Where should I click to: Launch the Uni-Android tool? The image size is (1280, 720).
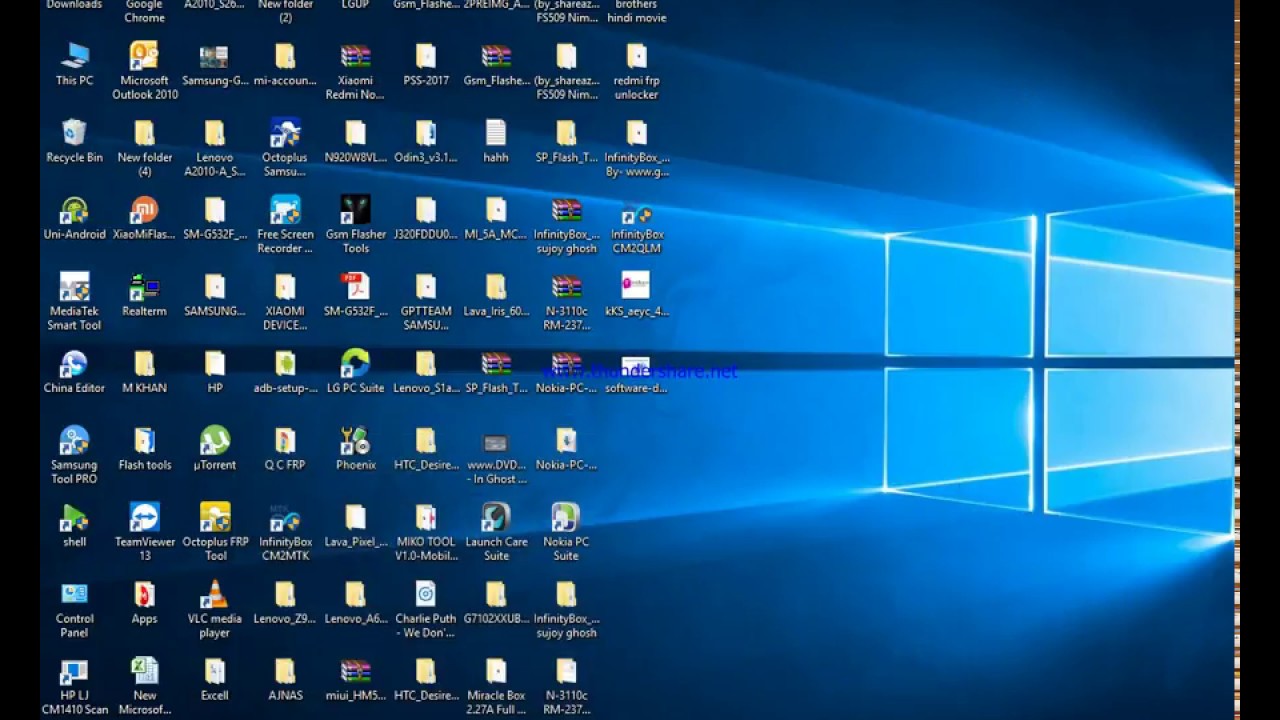pos(74,218)
